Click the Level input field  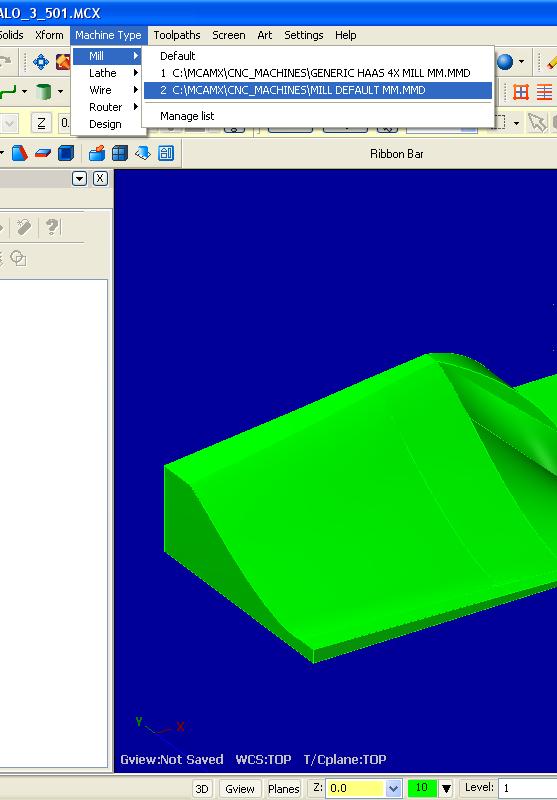[527, 788]
